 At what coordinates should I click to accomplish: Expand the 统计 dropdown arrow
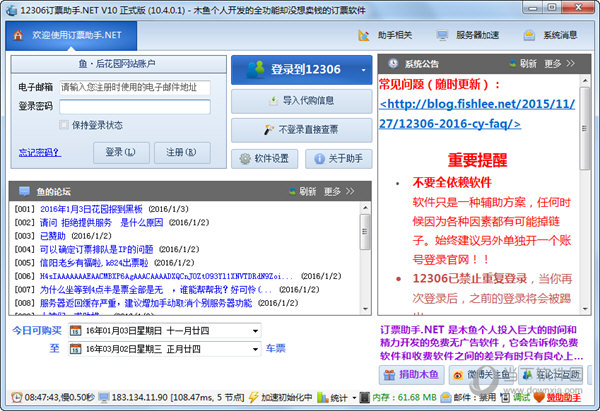[354, 398]
